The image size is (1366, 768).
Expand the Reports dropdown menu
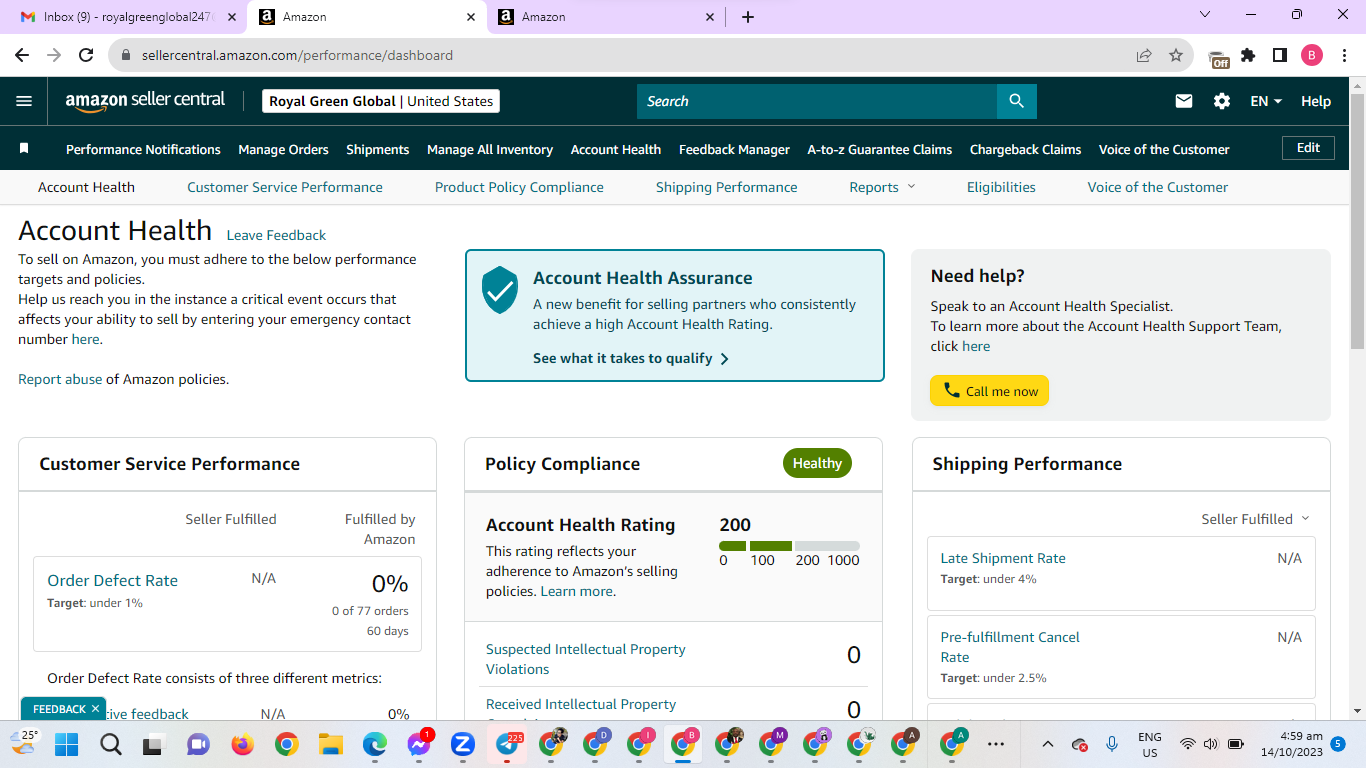[883, 187]
